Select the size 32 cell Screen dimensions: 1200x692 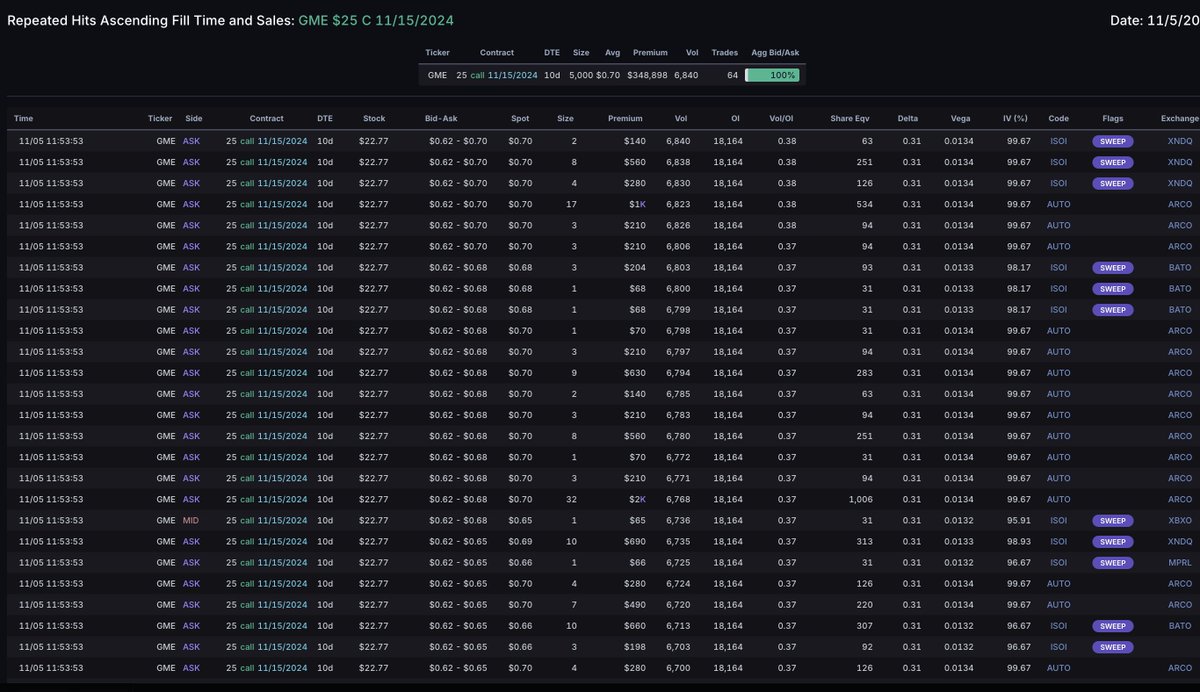569,500
